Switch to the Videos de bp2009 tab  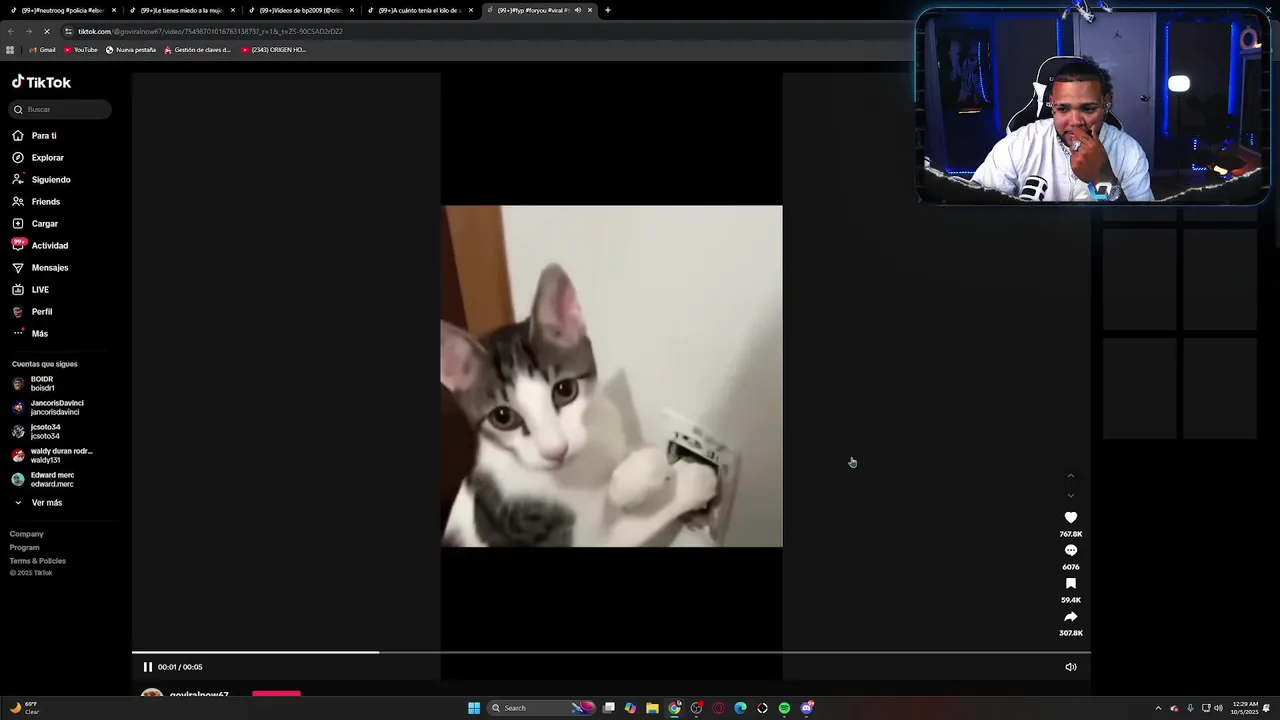pos(300,10)
